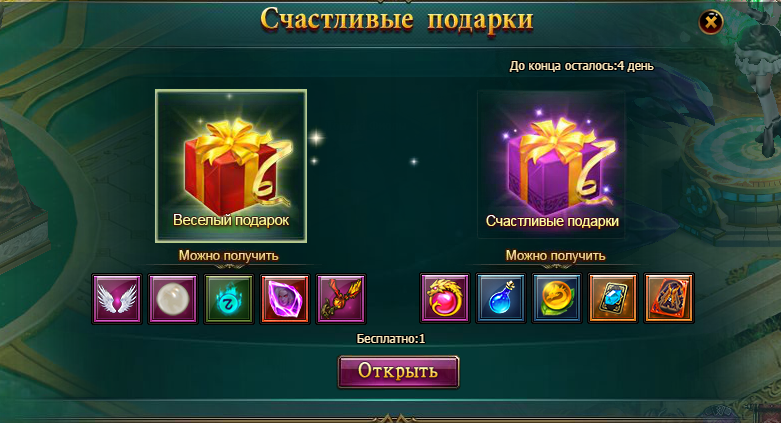Select the purple crystal shard icon
Image resolution: width=781 pixels, height=423 pixels.
pyautogui.click(x=285, y=299)
